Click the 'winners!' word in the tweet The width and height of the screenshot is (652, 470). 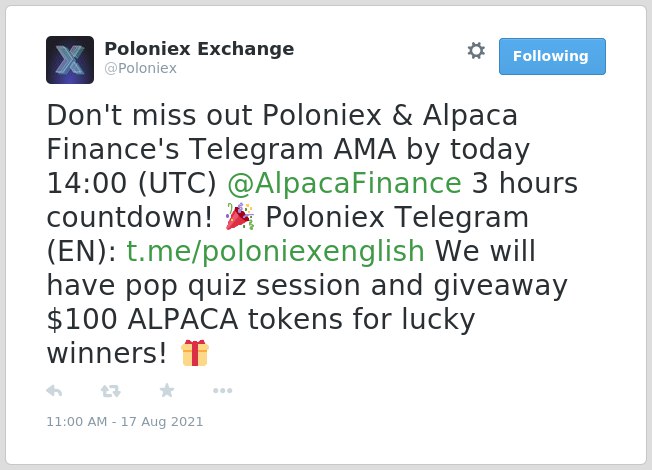(107, 354)
